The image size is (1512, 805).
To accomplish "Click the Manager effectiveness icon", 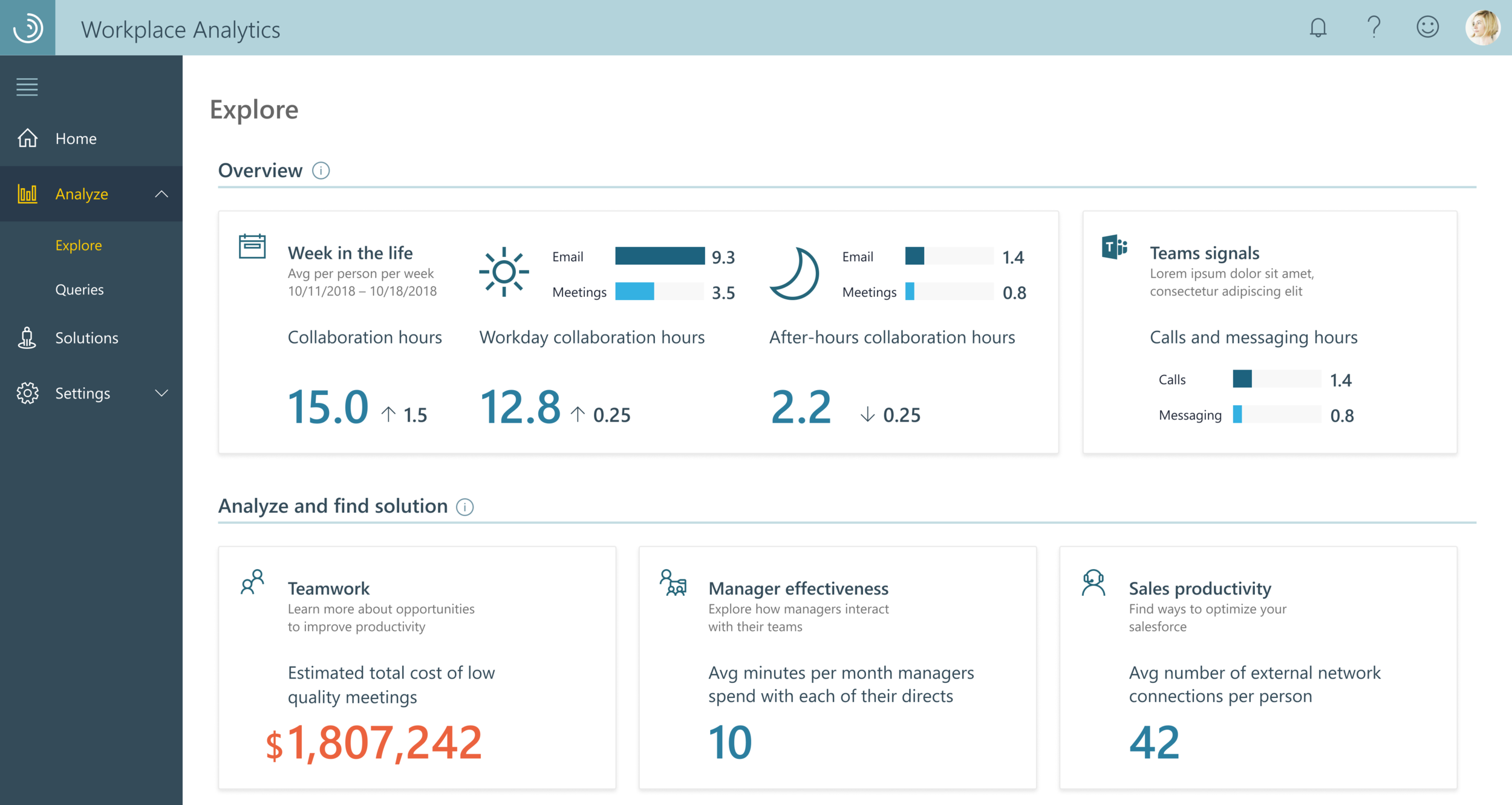I will pyautogui.click(x=673, y=583).
